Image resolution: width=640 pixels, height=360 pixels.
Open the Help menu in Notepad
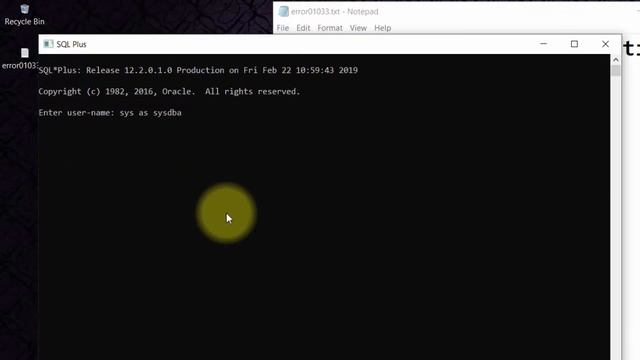click(382, 28)
